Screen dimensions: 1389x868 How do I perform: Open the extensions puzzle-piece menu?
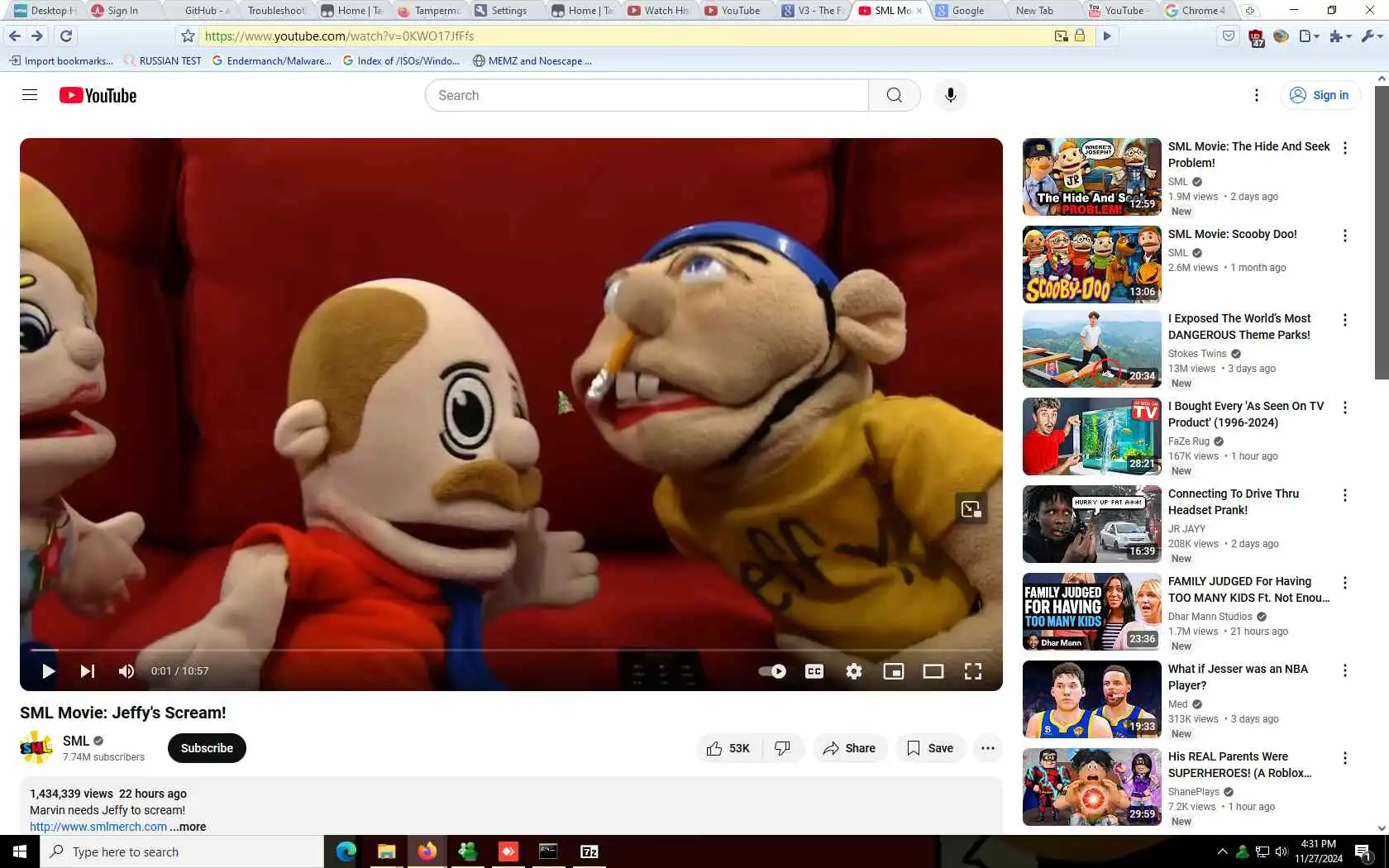coord(1340,36)
